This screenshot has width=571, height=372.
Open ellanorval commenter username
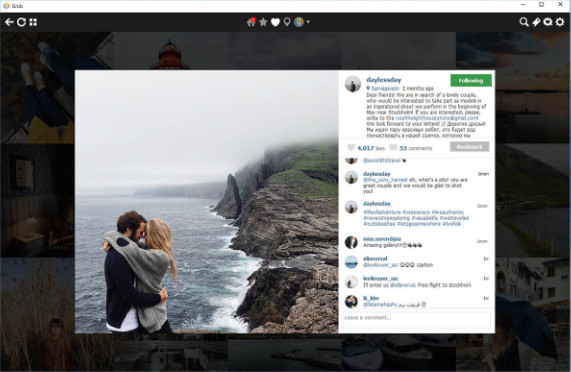pyautogui.click(x=375, y=258)
